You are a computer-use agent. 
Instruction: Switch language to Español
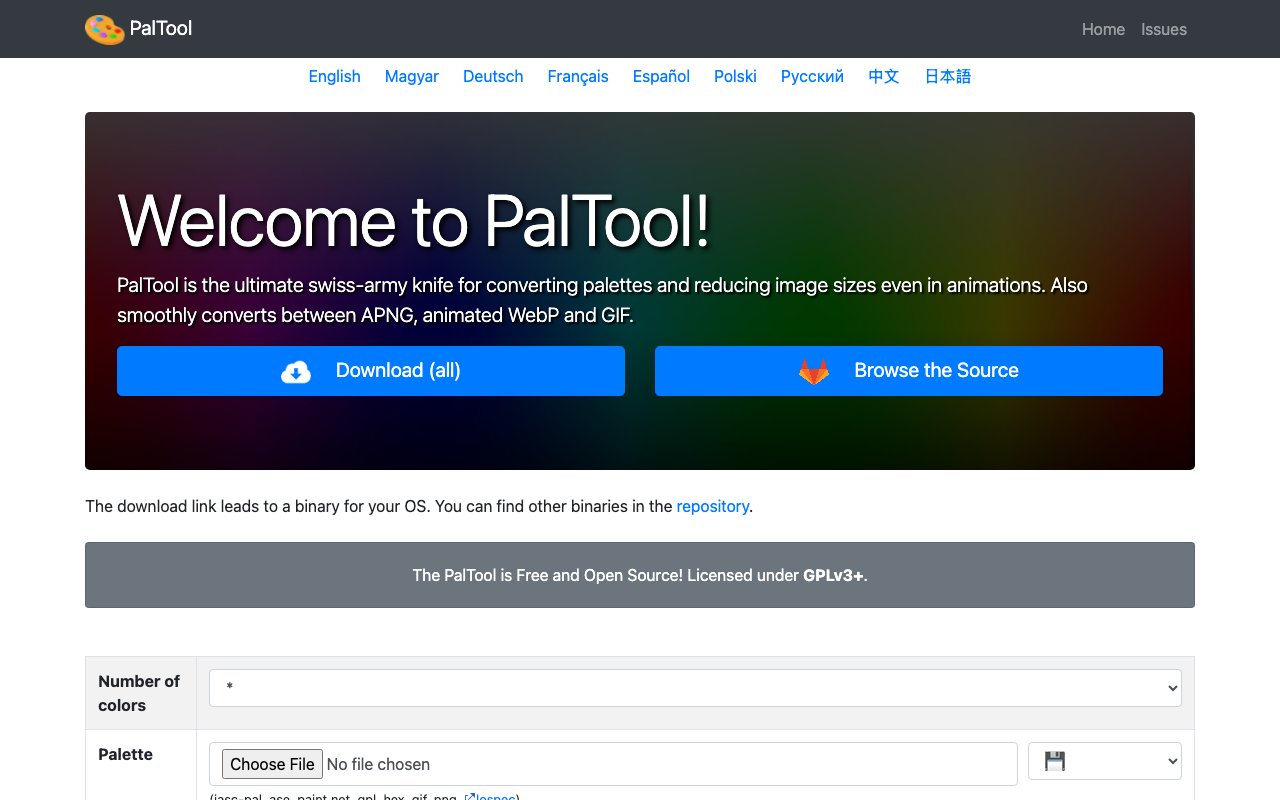tap(661, 76)
